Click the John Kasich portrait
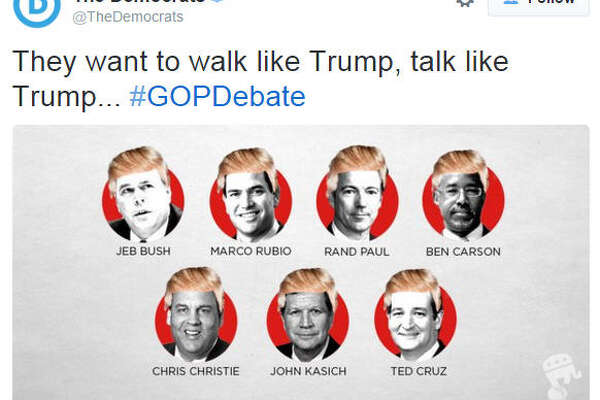This screenshot has width=600, height=400. [308, 315]
